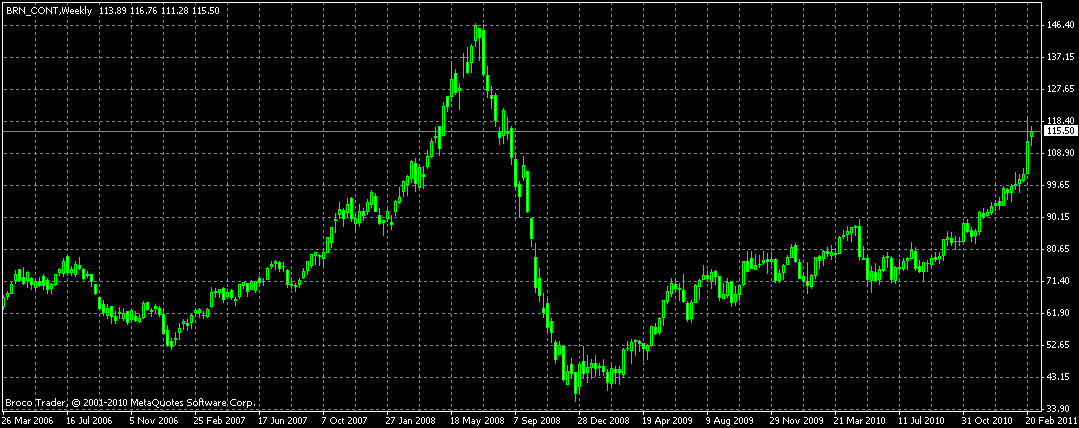This screenshot has width=1079, height=428.
Task: Click the 27 Jan 2008 date label
Action: [413, 419]
